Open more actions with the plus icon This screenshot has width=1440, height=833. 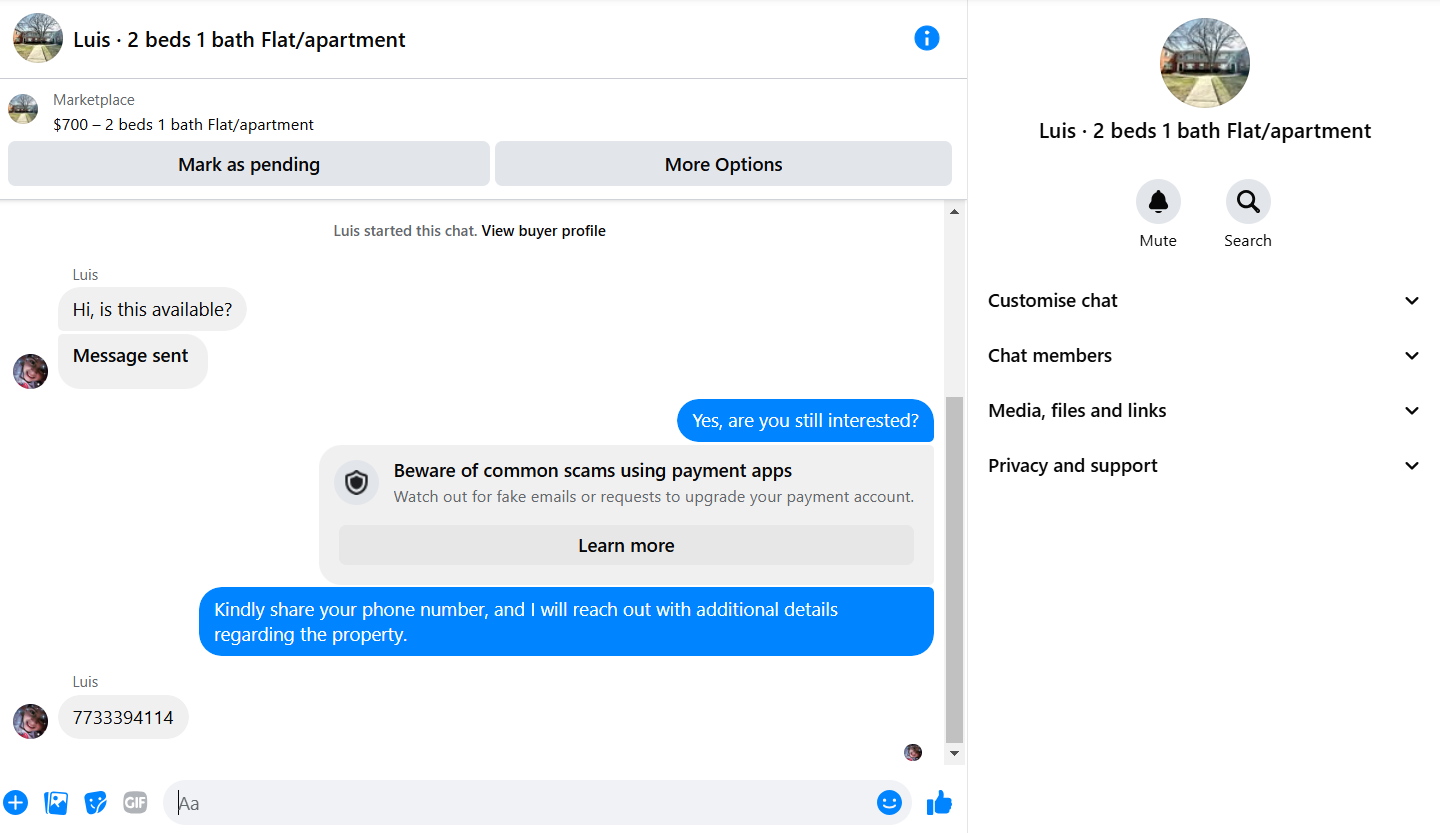click(16, 802)
